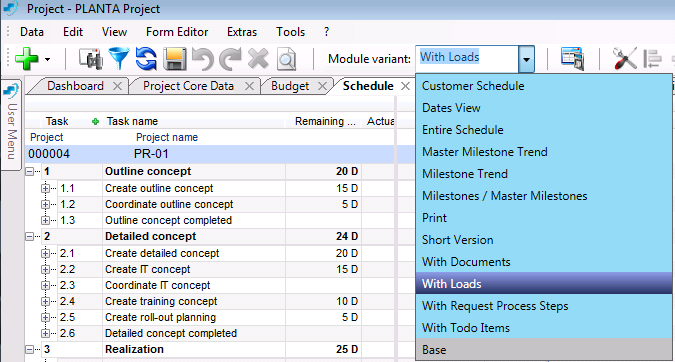Select Milestones / Master Milestones variant
The image size is (675, 362).
tap(544, 195)
